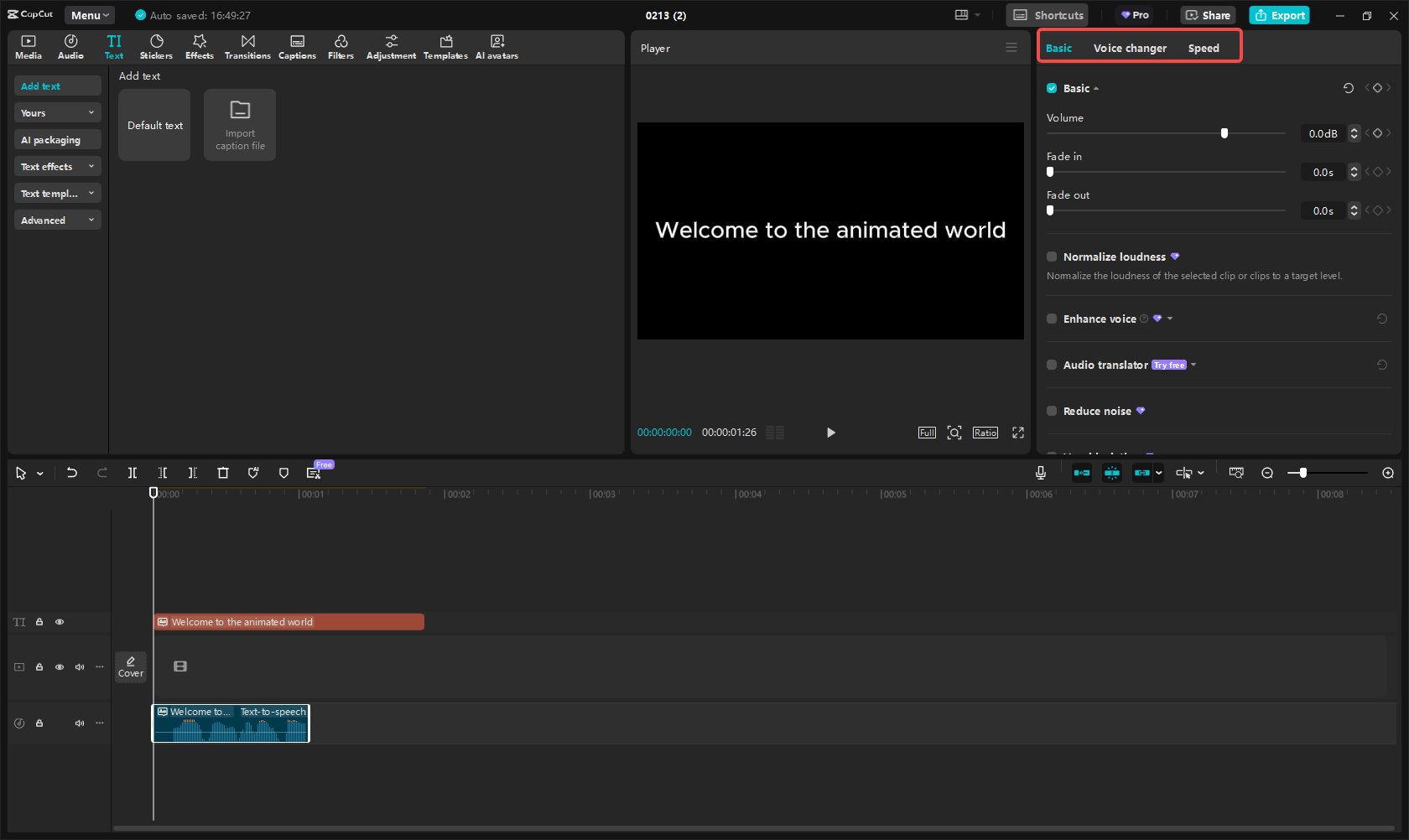Viewport: 1409px width, 840px height.
Task: Switch to the Speed tab
Action: 1203,48
